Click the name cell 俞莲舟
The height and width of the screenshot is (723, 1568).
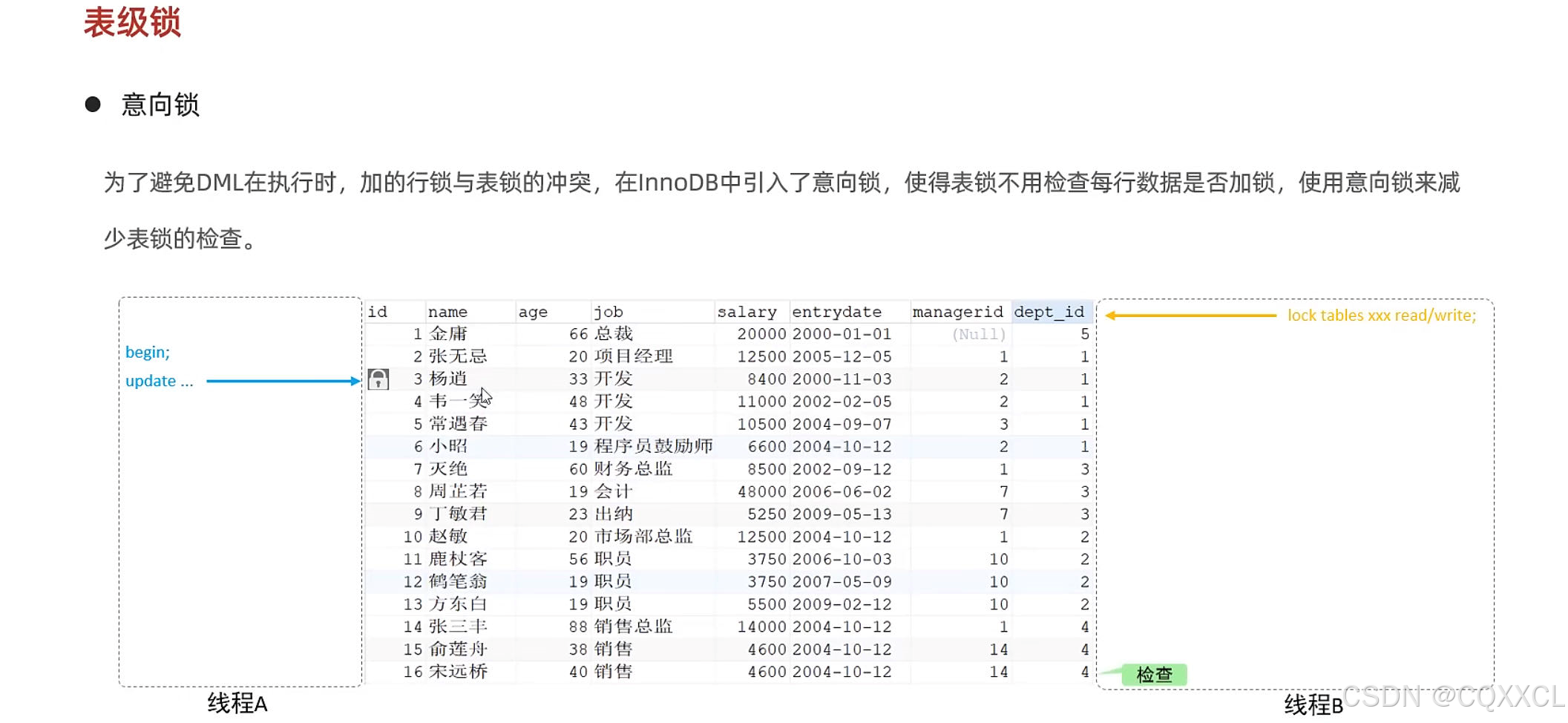pos(458,649)
